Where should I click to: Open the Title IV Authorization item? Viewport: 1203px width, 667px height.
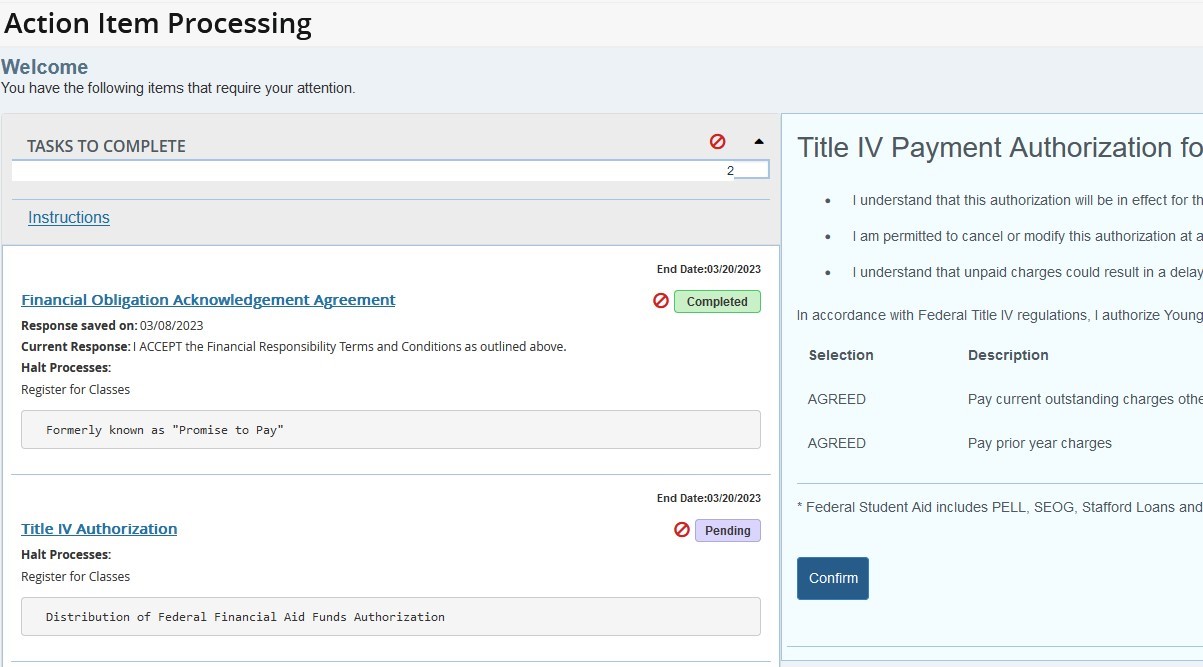tap(99, 529)
